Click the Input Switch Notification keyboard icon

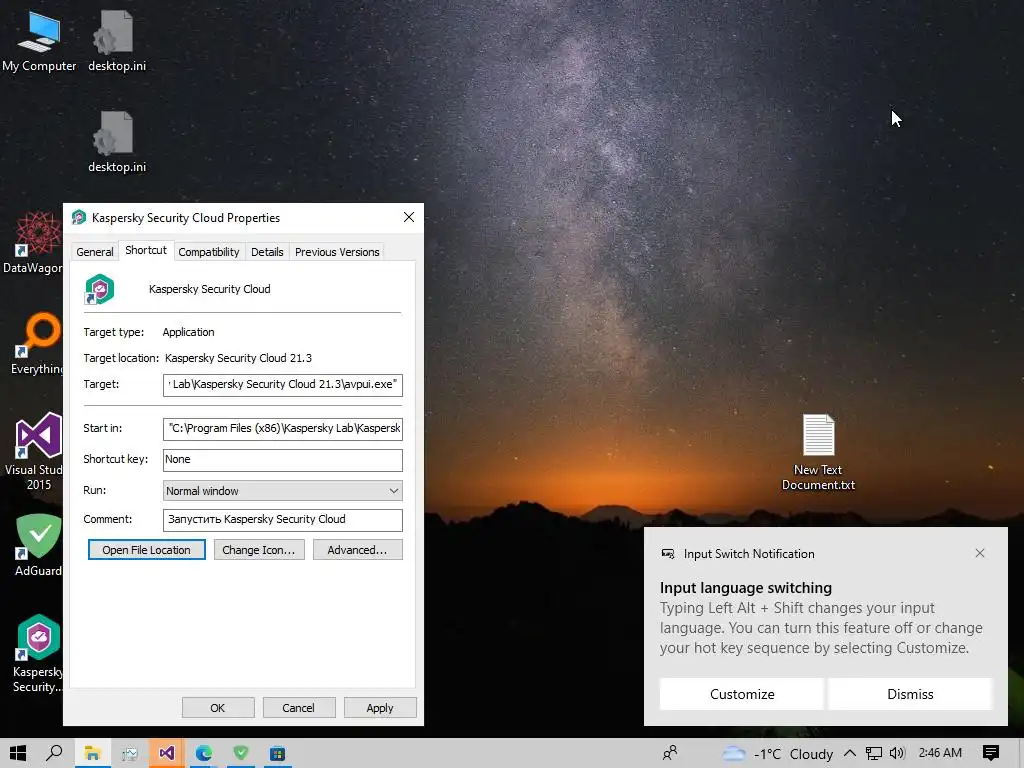(667, 554)
